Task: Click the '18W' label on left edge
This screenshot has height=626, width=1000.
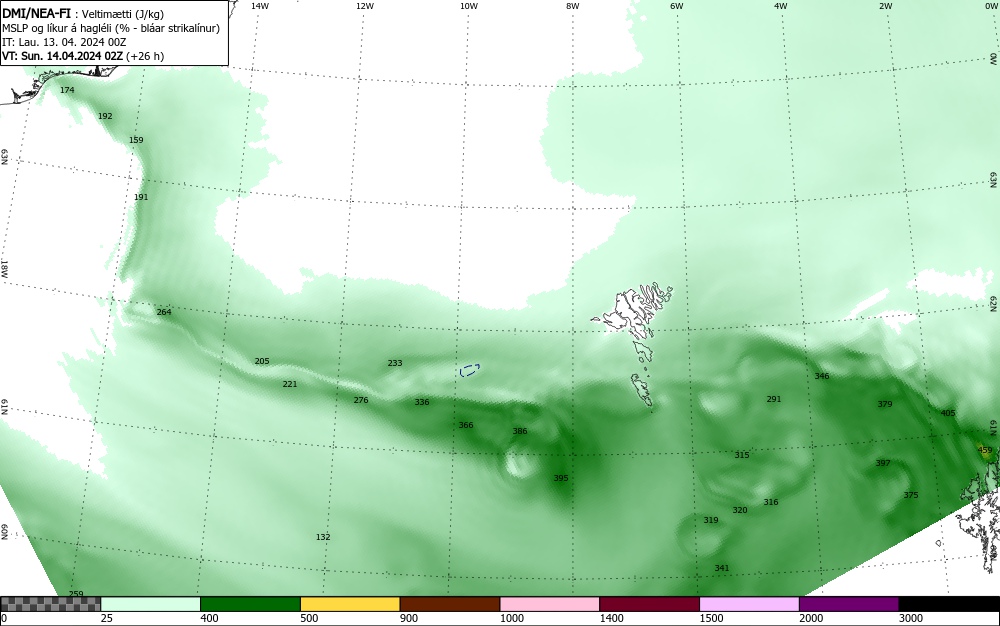Action: [x=4, y=268]
